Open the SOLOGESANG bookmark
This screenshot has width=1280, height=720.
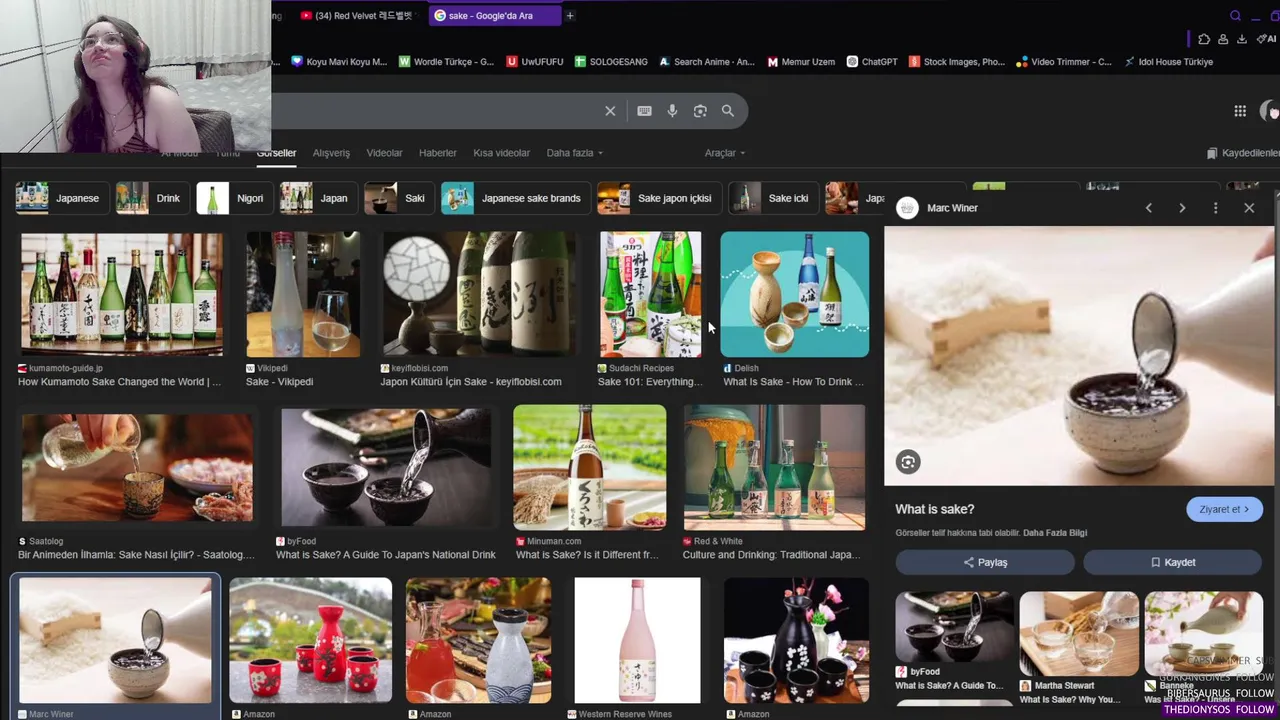coord(611,62)
